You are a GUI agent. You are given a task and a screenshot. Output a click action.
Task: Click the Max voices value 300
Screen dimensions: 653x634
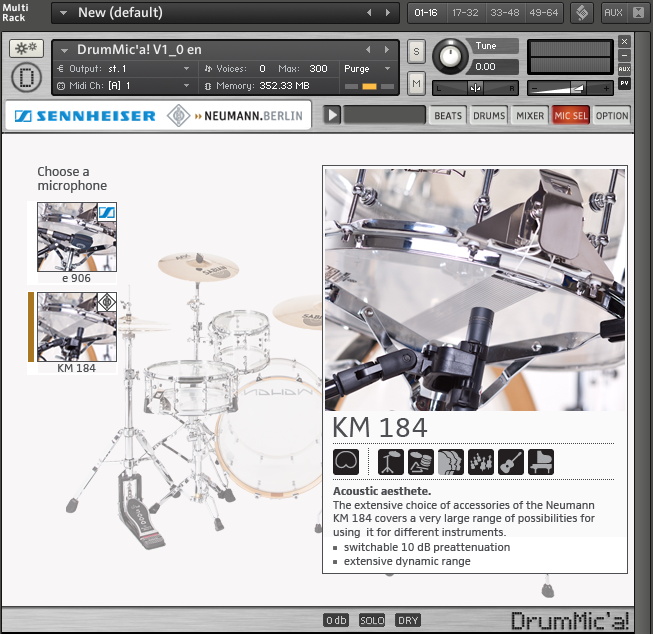coord(318,69)
